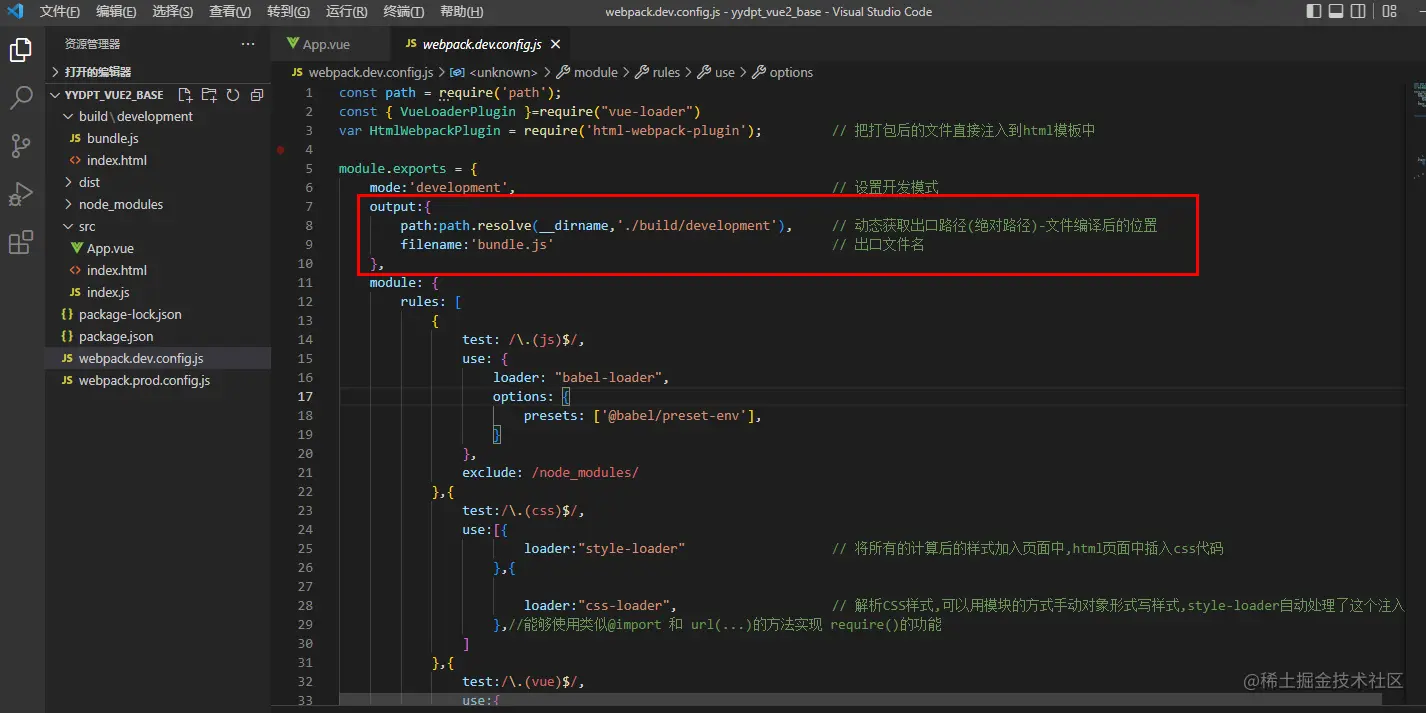Screen dimensions: 1426x713
Task: Open the 文件(F) menu
Action: (60, 12)
